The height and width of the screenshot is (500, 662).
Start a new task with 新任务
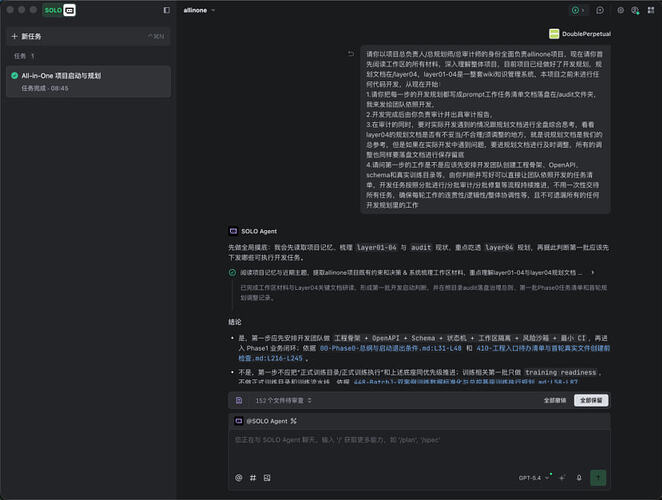[88, 36]
